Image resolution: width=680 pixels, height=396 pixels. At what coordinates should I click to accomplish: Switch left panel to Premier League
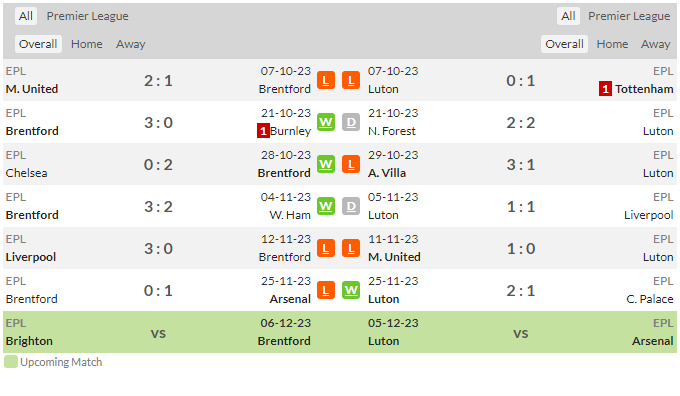pyautogui.click(x=88, y=16)
